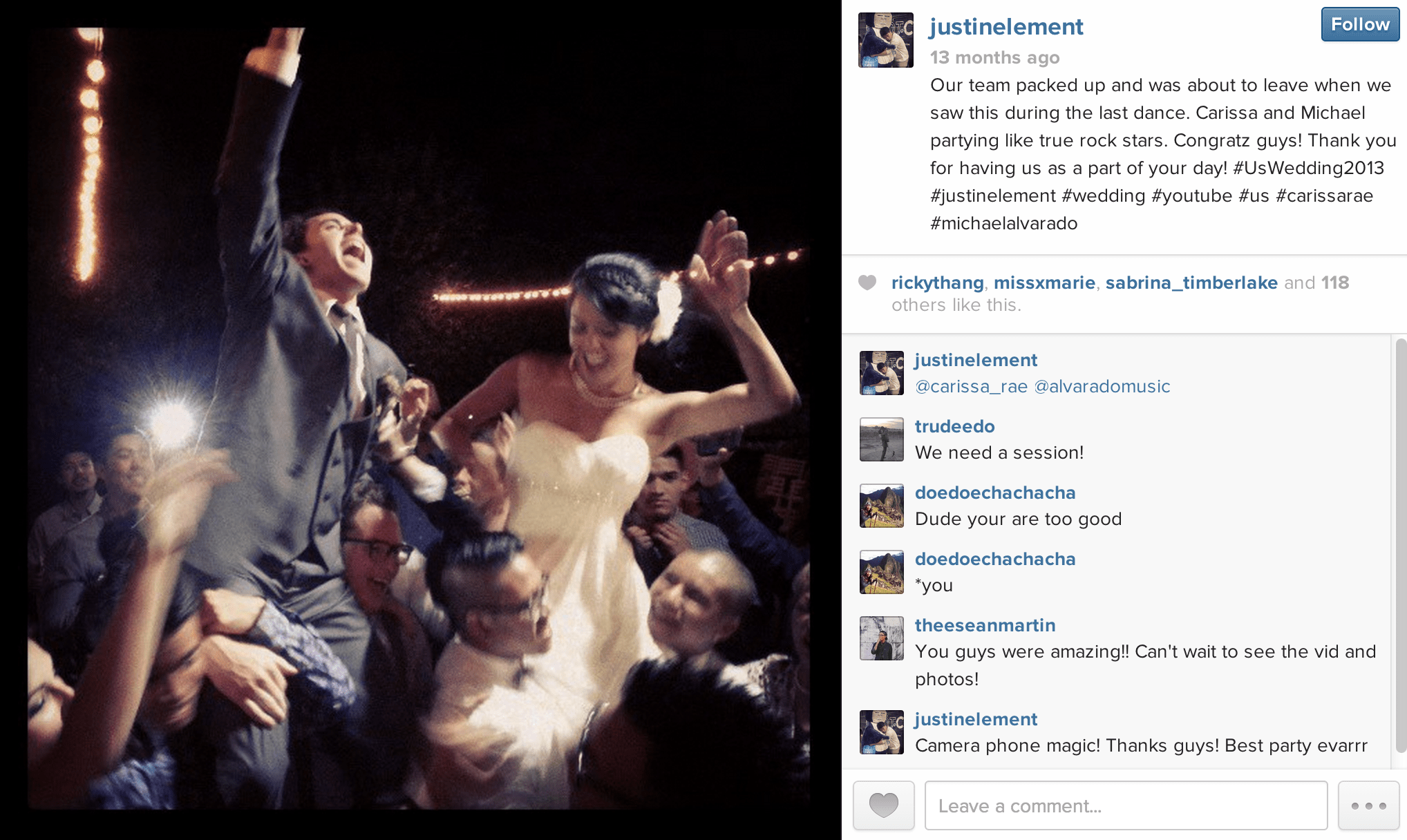Open the @carissa_rae mention
Screen dimensions: 1407x840
[971, 387]
